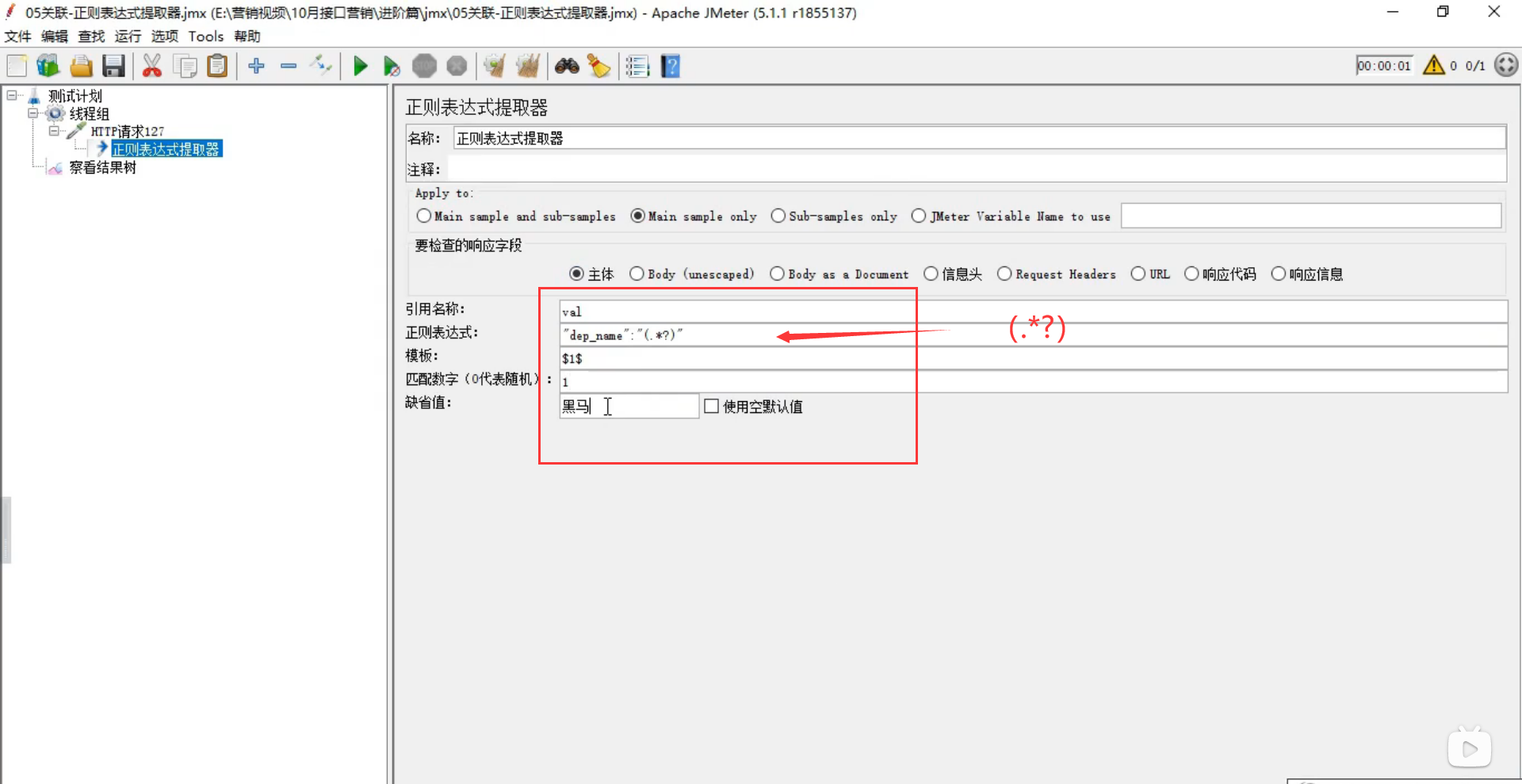Screen dimensions: 1522x784
Task: Select 察看结果树 listener in tree
Action: pyautogui.click(x=103, y=167)
